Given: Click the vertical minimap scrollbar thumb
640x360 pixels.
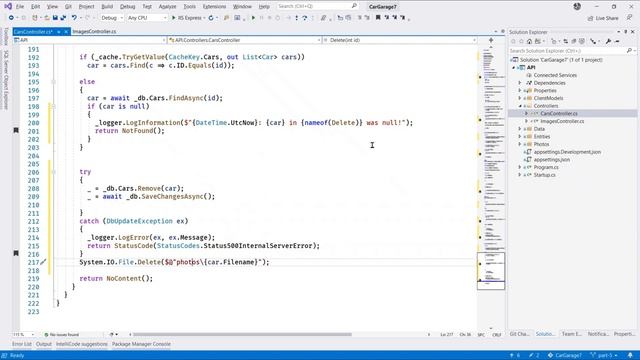Looking at the screenshot, I should tap(491, 271).
